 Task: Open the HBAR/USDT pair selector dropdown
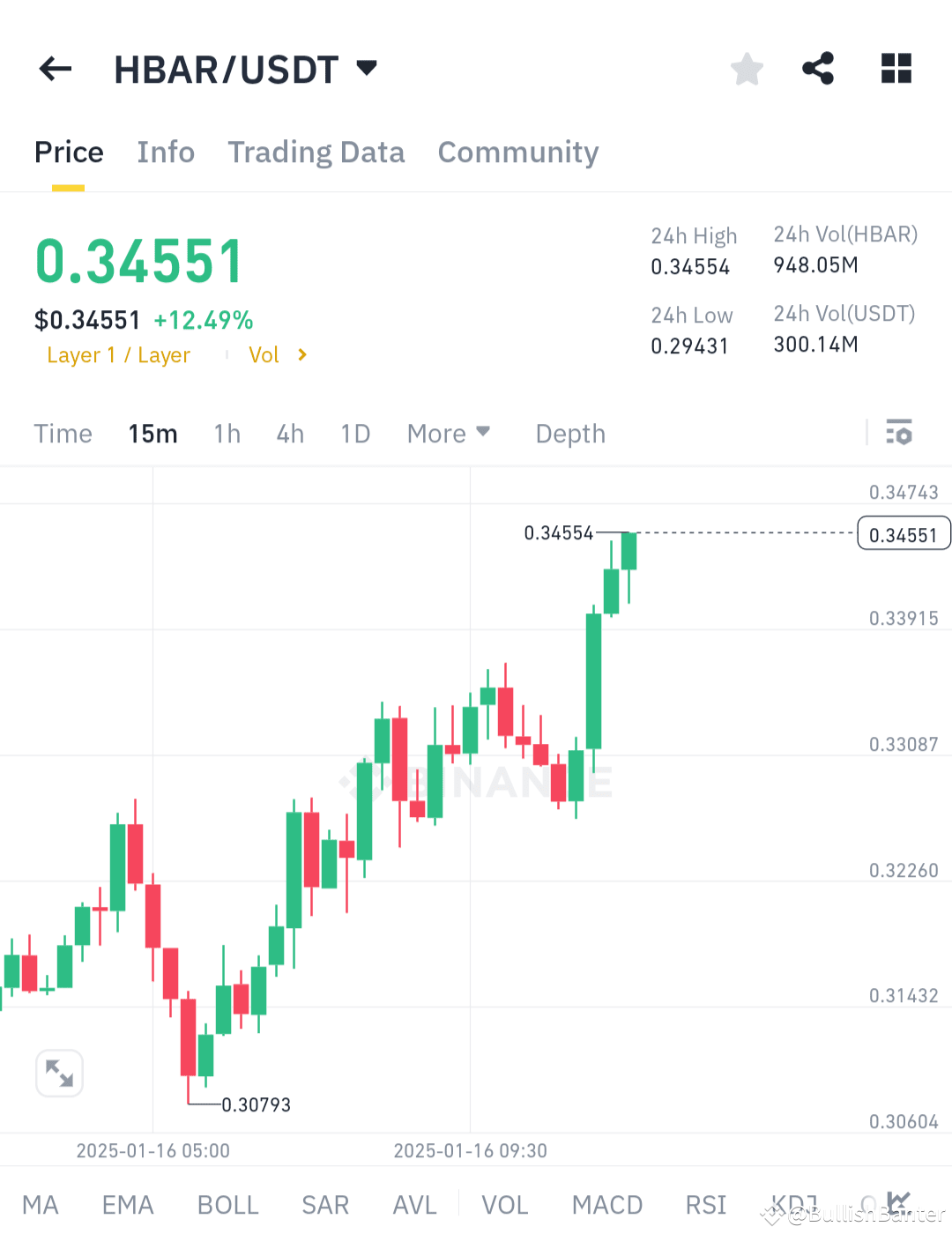[x=365, y=67]
